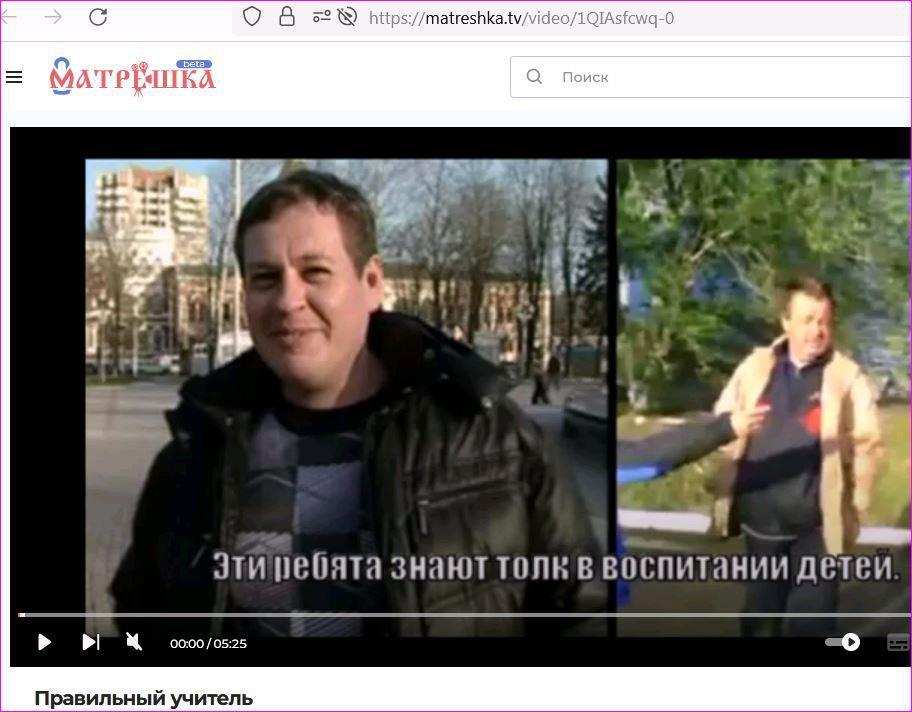This screenshot has height=712, width=912.
Task: Toggle the autoplay switch in player
Action: coord(843,642)
